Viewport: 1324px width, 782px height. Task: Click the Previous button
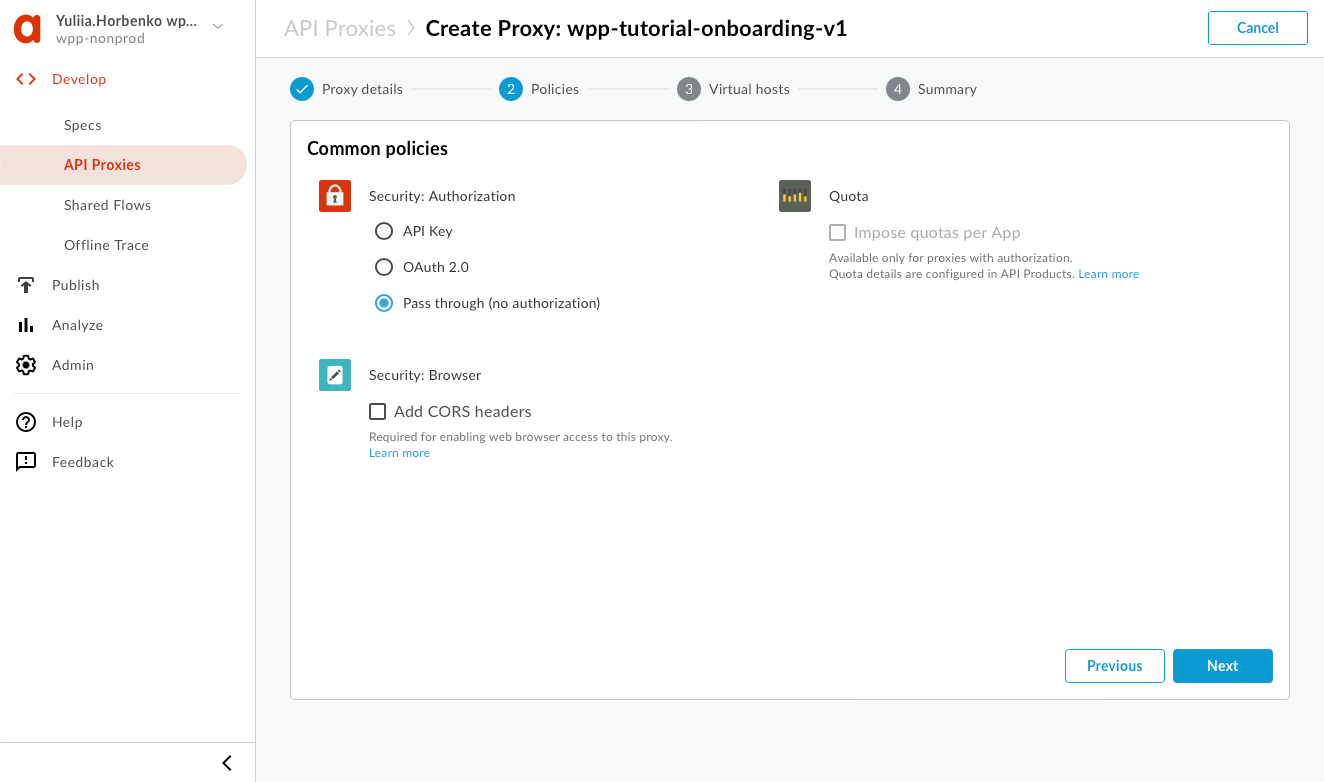pos(1114,666)
